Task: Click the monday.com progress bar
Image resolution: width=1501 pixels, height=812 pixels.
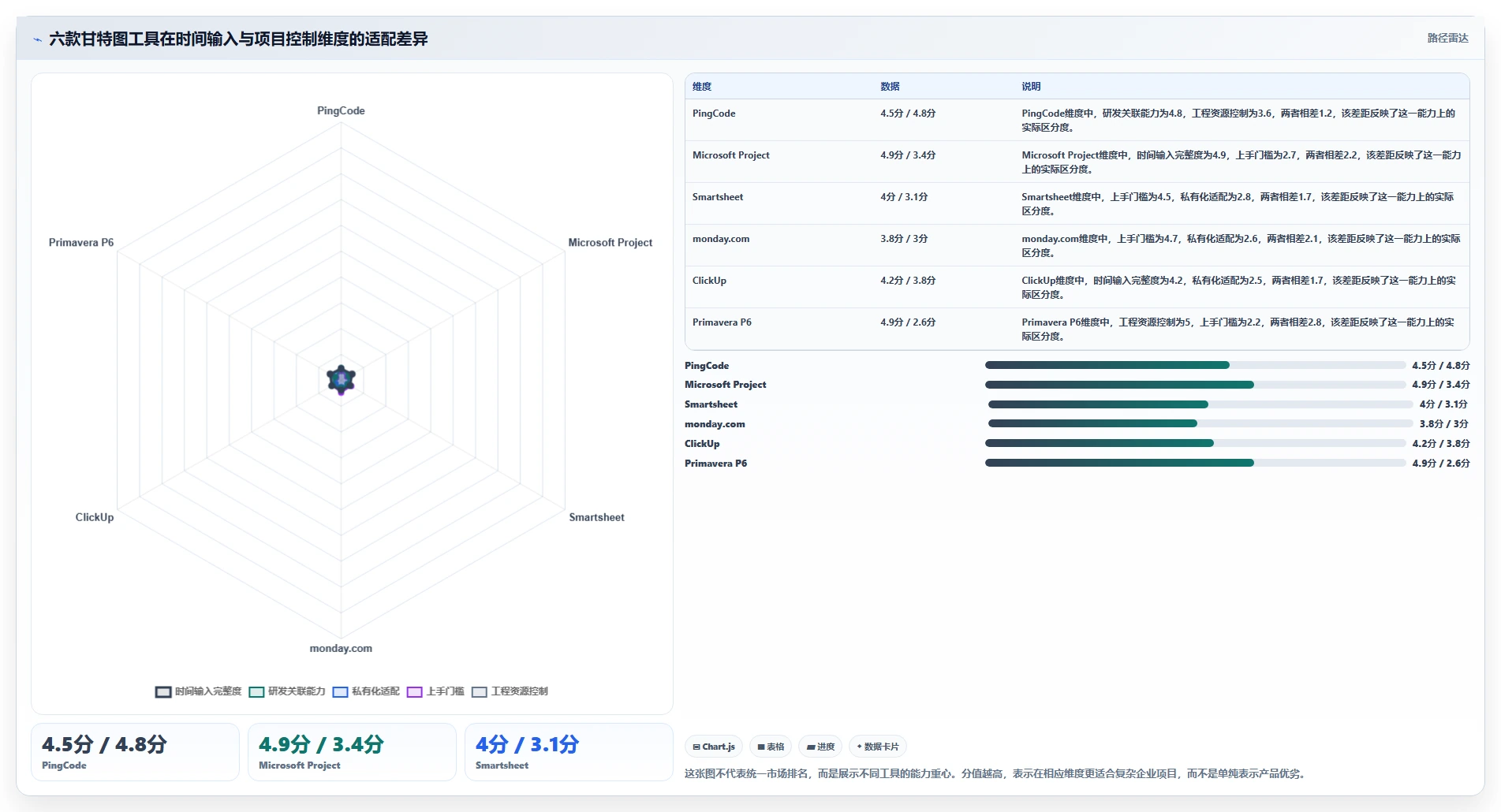Action: pyautogui.click(x=1200, y=423)
